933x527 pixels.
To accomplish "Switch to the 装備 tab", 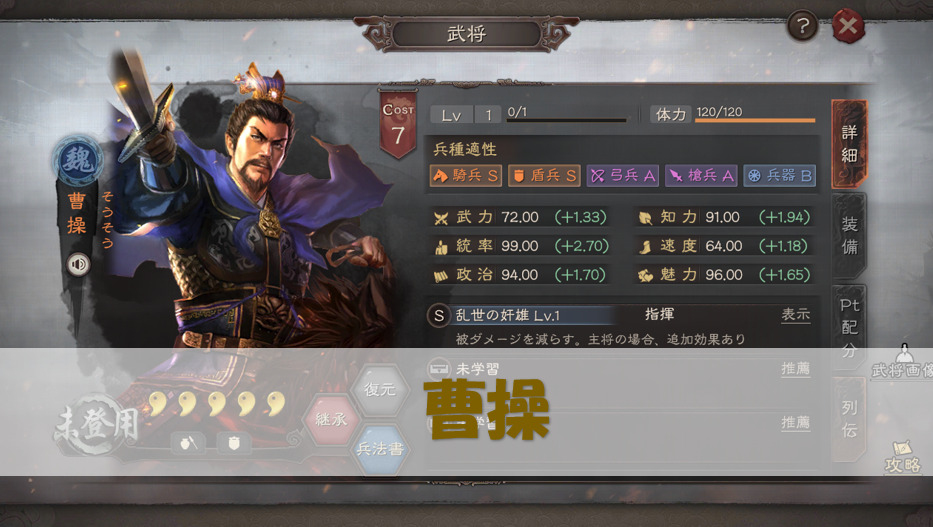I will 849,236.
